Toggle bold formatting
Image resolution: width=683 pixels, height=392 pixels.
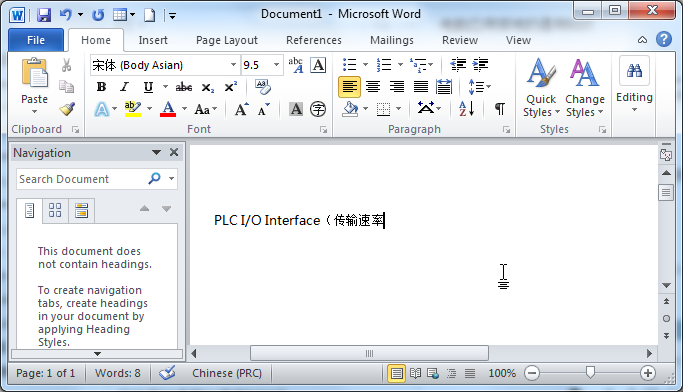[101, 87]
